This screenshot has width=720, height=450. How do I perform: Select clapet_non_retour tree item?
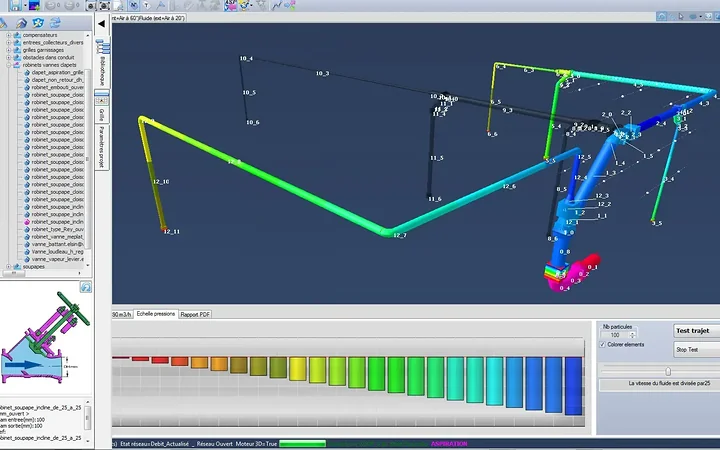point(57,80)
